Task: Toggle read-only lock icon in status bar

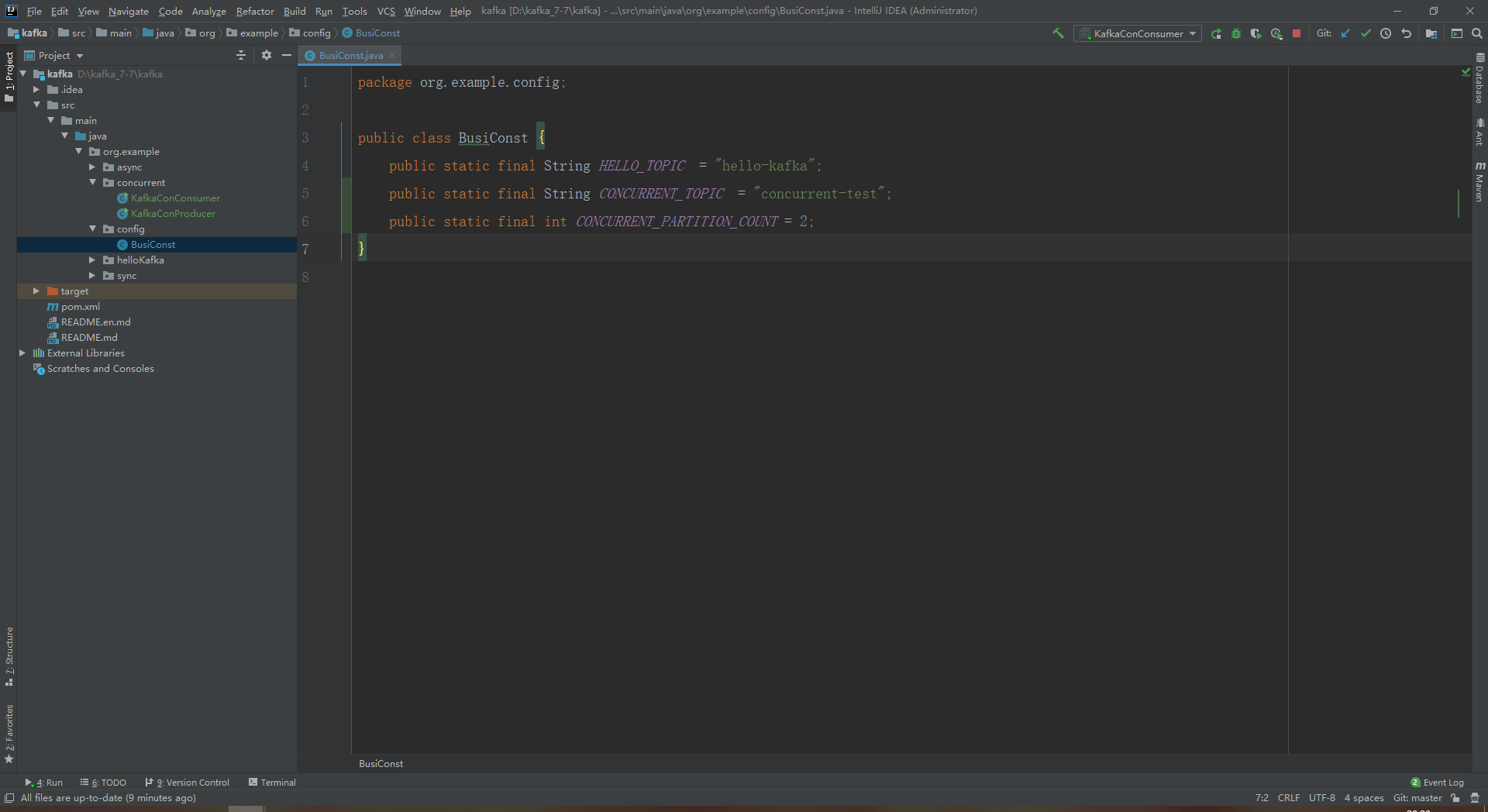Action: (x=1455, y=798)
